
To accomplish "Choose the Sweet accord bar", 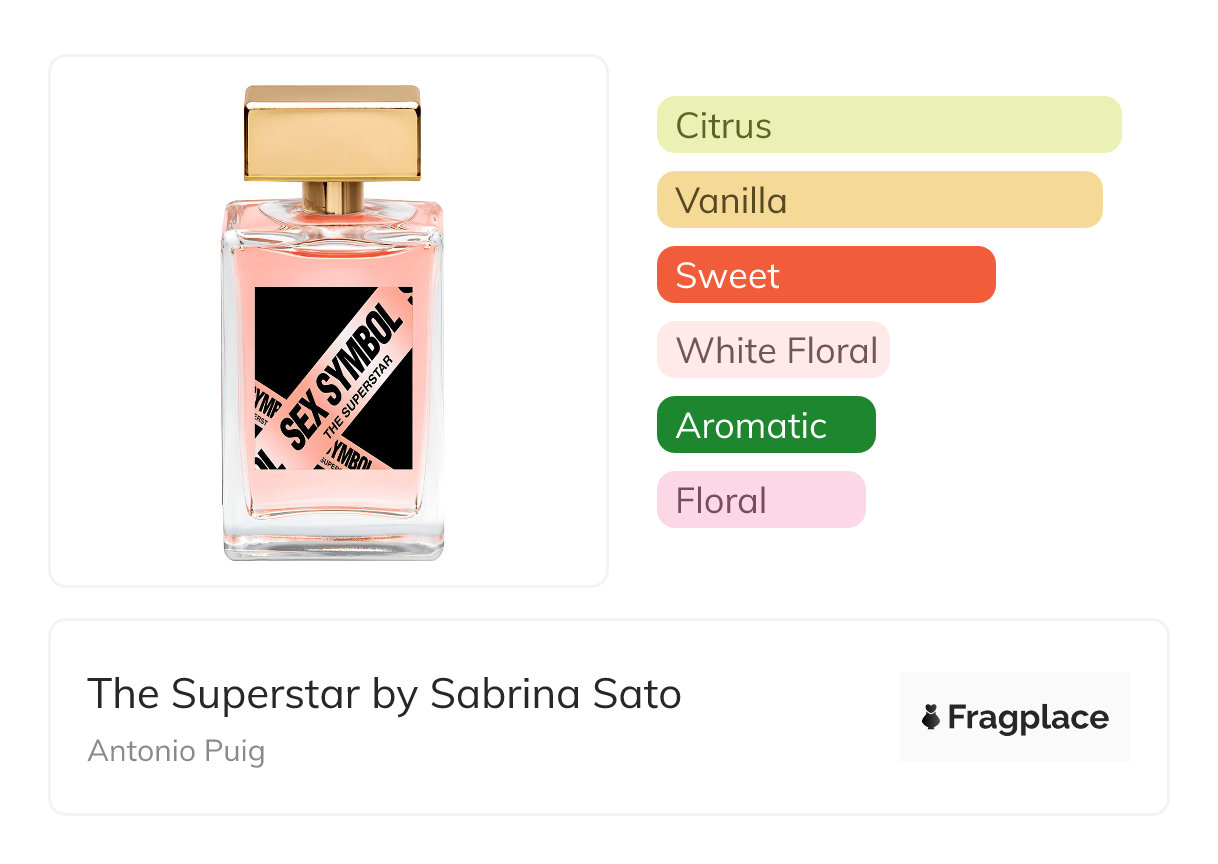I will click(826, 275).
